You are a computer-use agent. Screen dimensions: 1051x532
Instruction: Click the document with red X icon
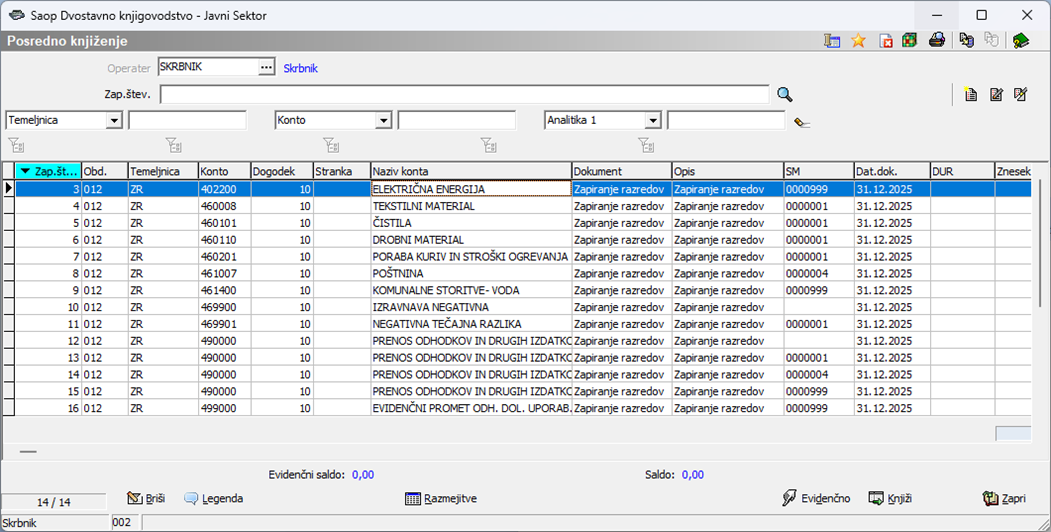[886, 41]
